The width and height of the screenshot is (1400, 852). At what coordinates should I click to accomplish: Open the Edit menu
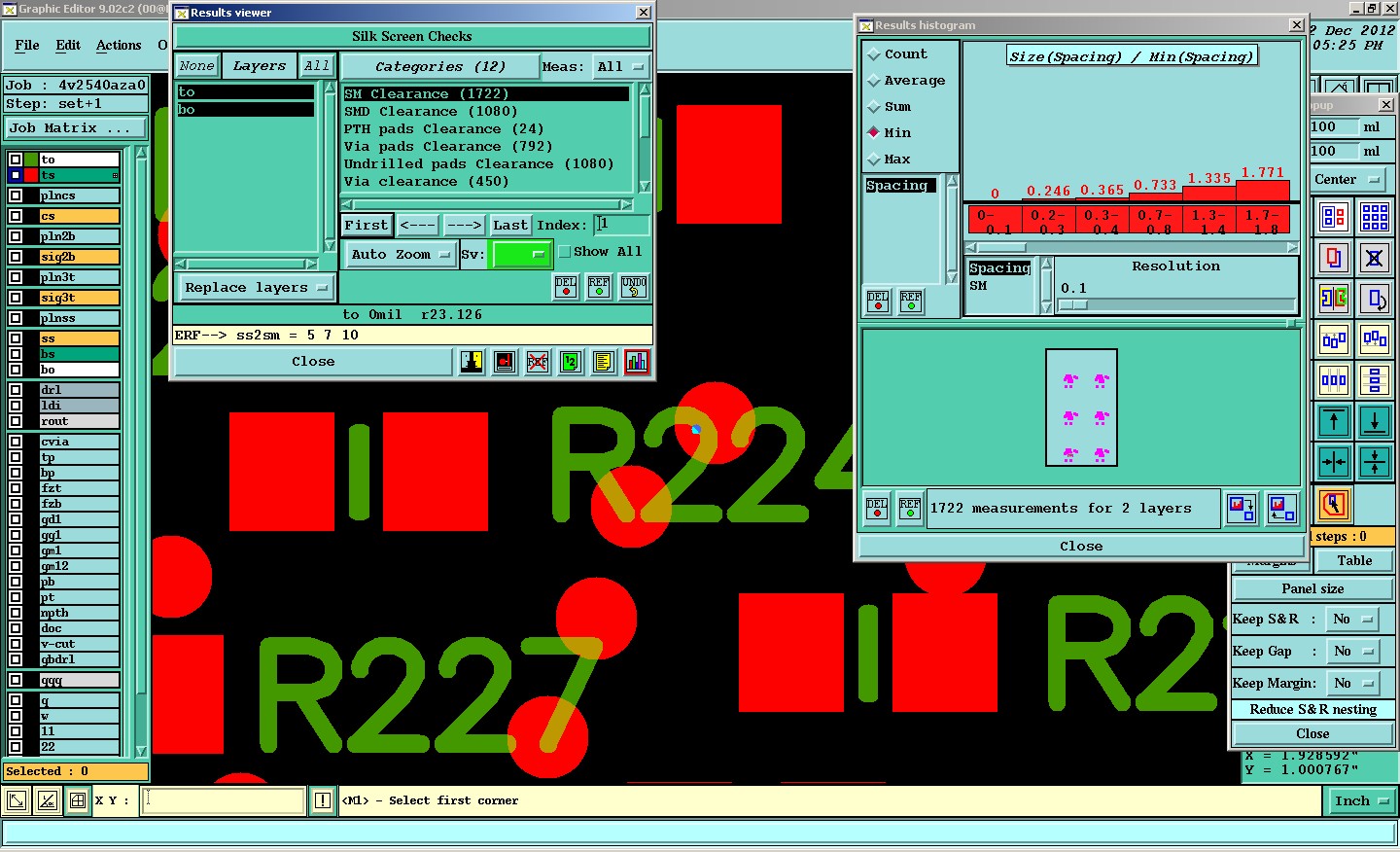tap(68, 46)
